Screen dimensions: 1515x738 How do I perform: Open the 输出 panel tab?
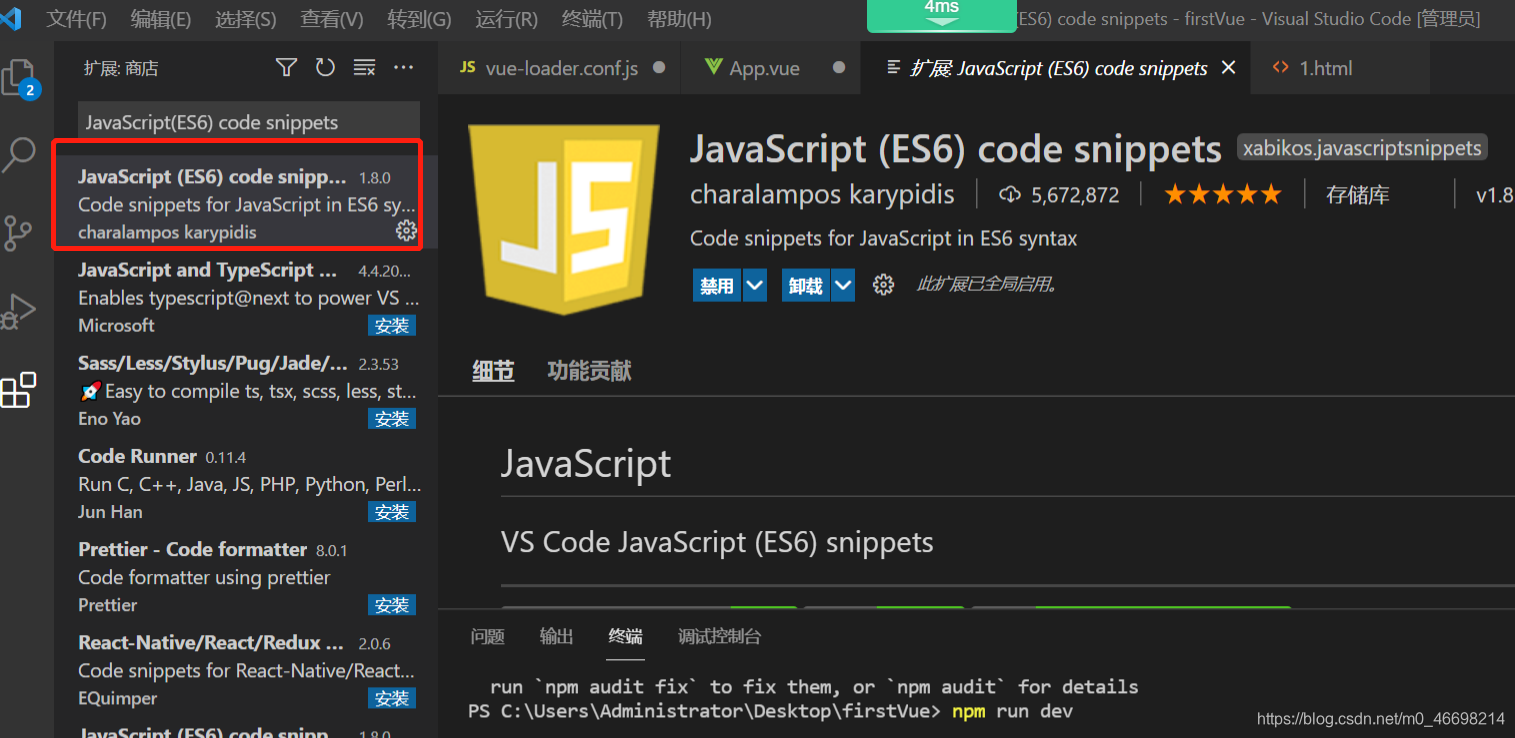[557, 636]
